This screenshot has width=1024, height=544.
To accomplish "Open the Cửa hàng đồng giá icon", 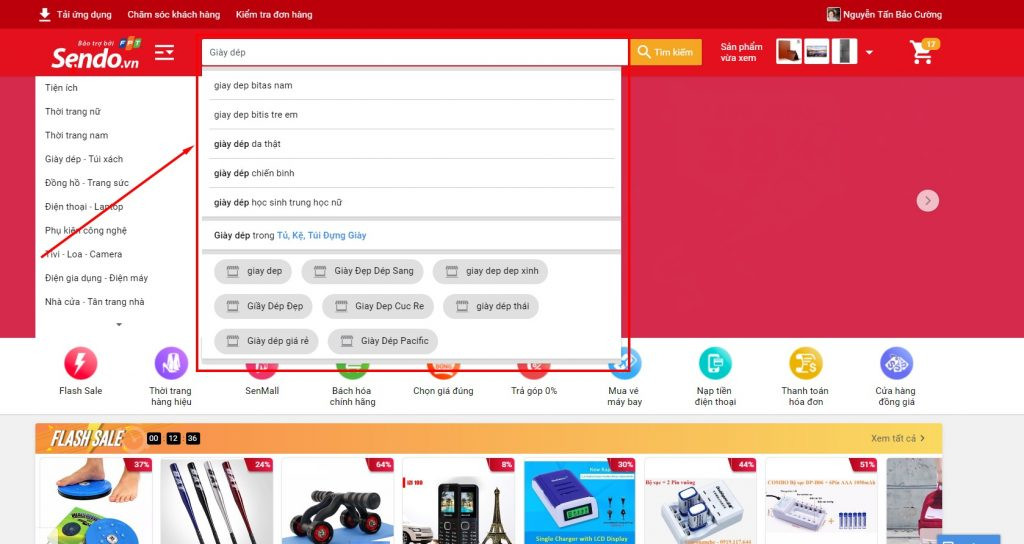I will point(895,363).
